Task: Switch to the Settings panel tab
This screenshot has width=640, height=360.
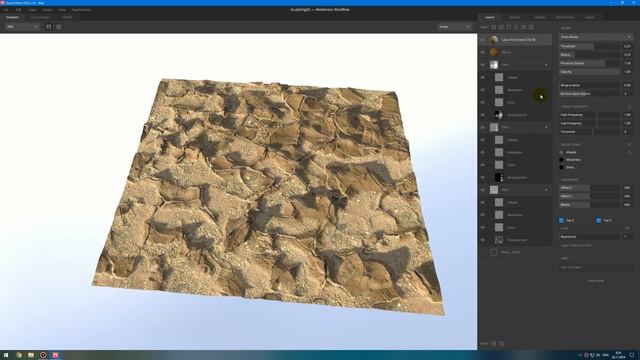Action: pyautogui.click(x=514, y=18)
